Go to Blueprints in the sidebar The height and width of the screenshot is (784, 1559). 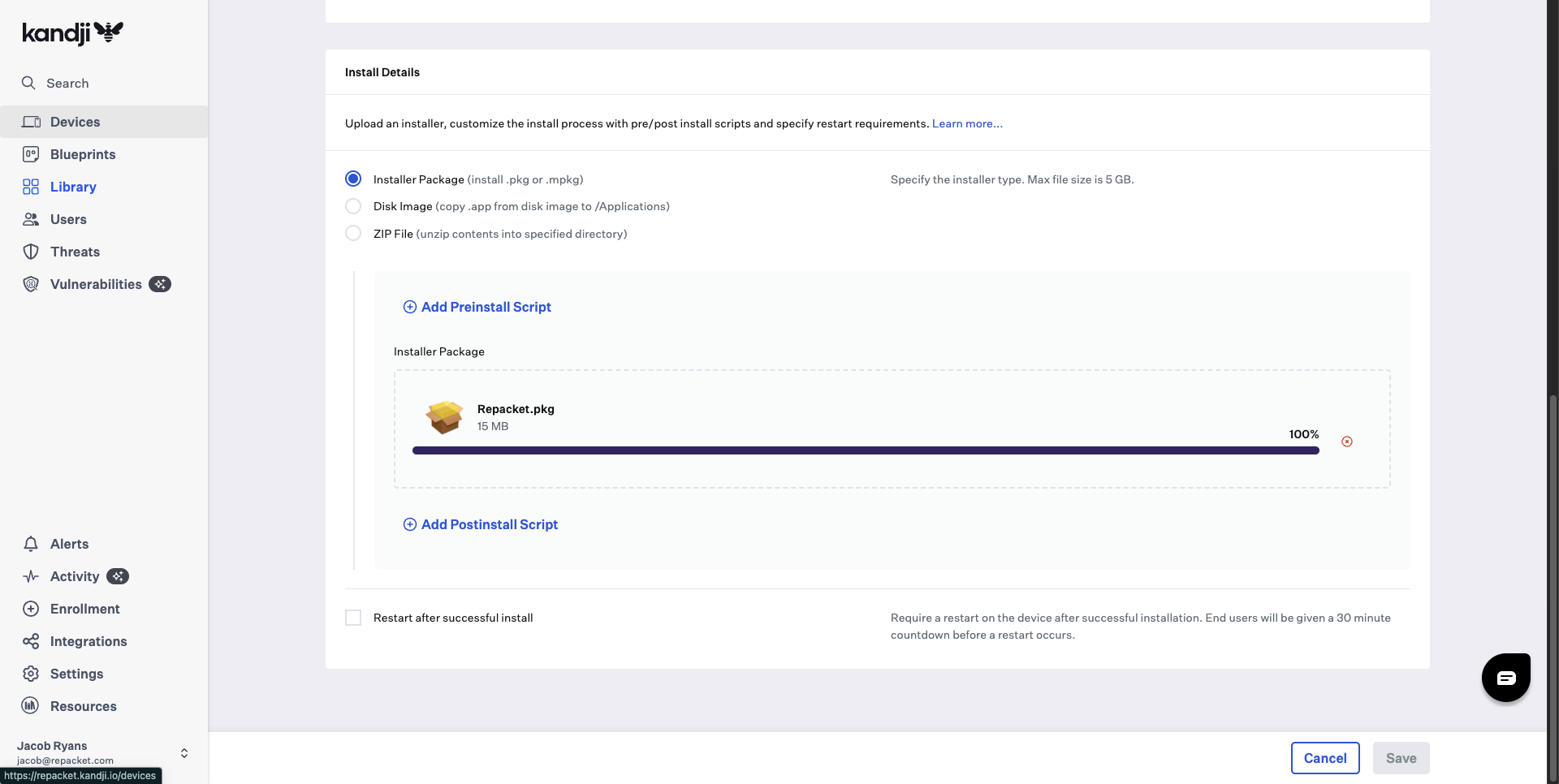[82, 154]
